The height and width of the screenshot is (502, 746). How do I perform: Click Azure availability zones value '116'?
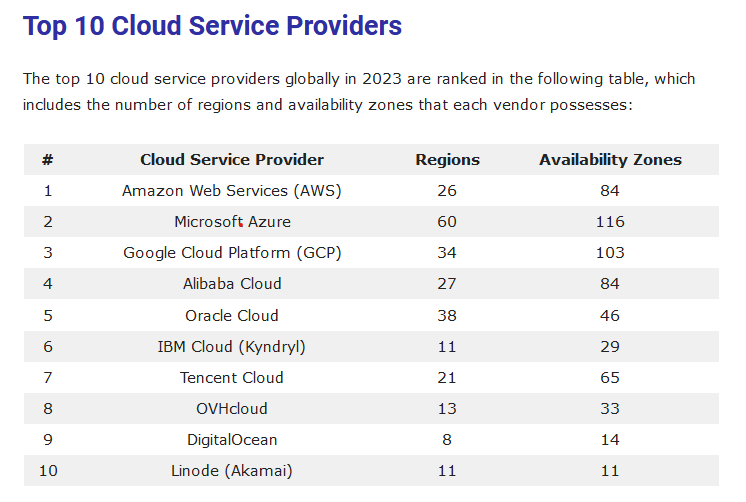tap(610, 222)
